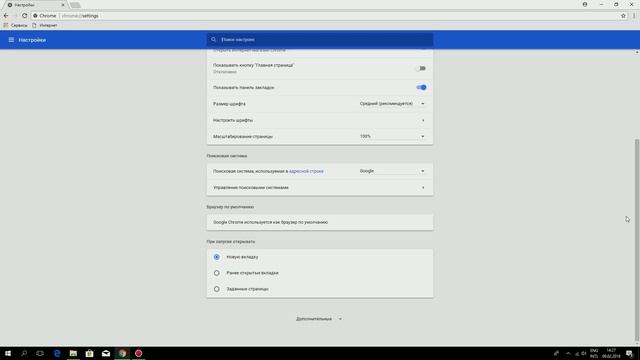Click the volume icon in system tray
640x360 pixels.
point(584,353)
